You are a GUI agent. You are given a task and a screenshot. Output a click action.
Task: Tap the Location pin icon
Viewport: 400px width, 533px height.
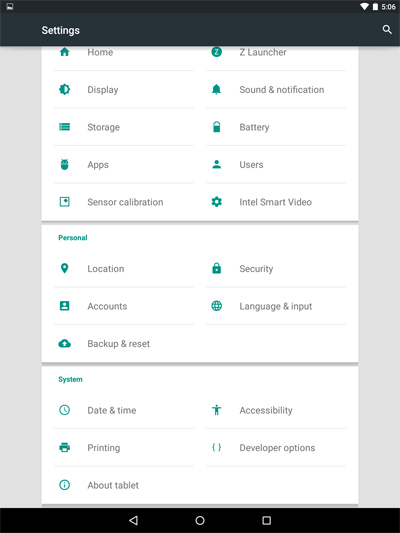(x=65, y=269)
